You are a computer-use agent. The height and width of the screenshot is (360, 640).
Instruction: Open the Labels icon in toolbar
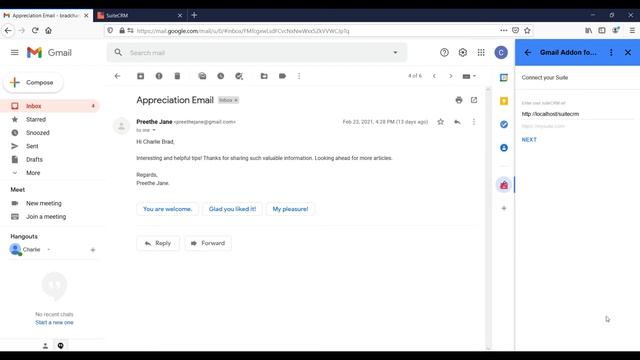pyautogui.click(x=282, y=76)
